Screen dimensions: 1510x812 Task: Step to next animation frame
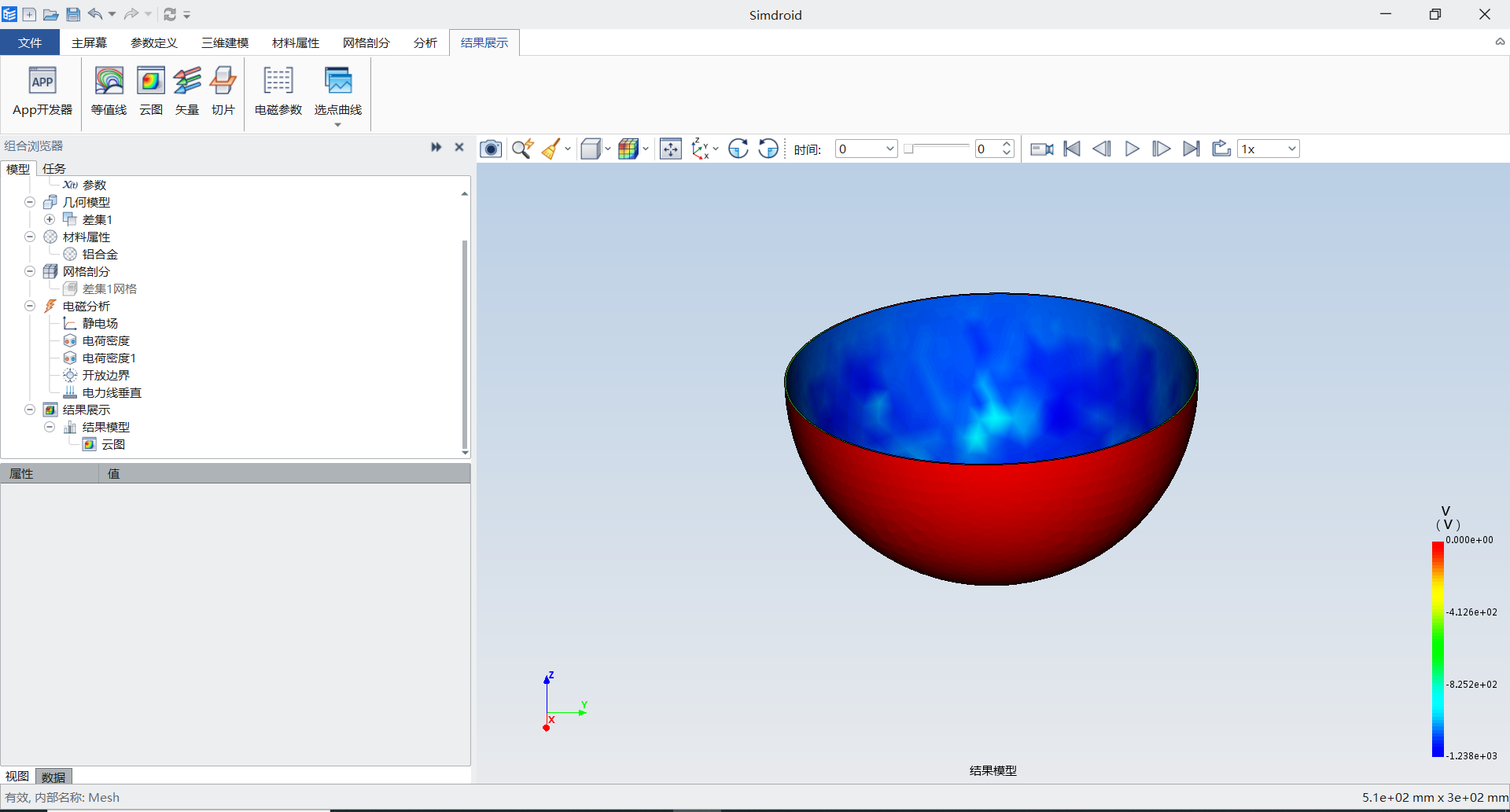(1161, 149)
